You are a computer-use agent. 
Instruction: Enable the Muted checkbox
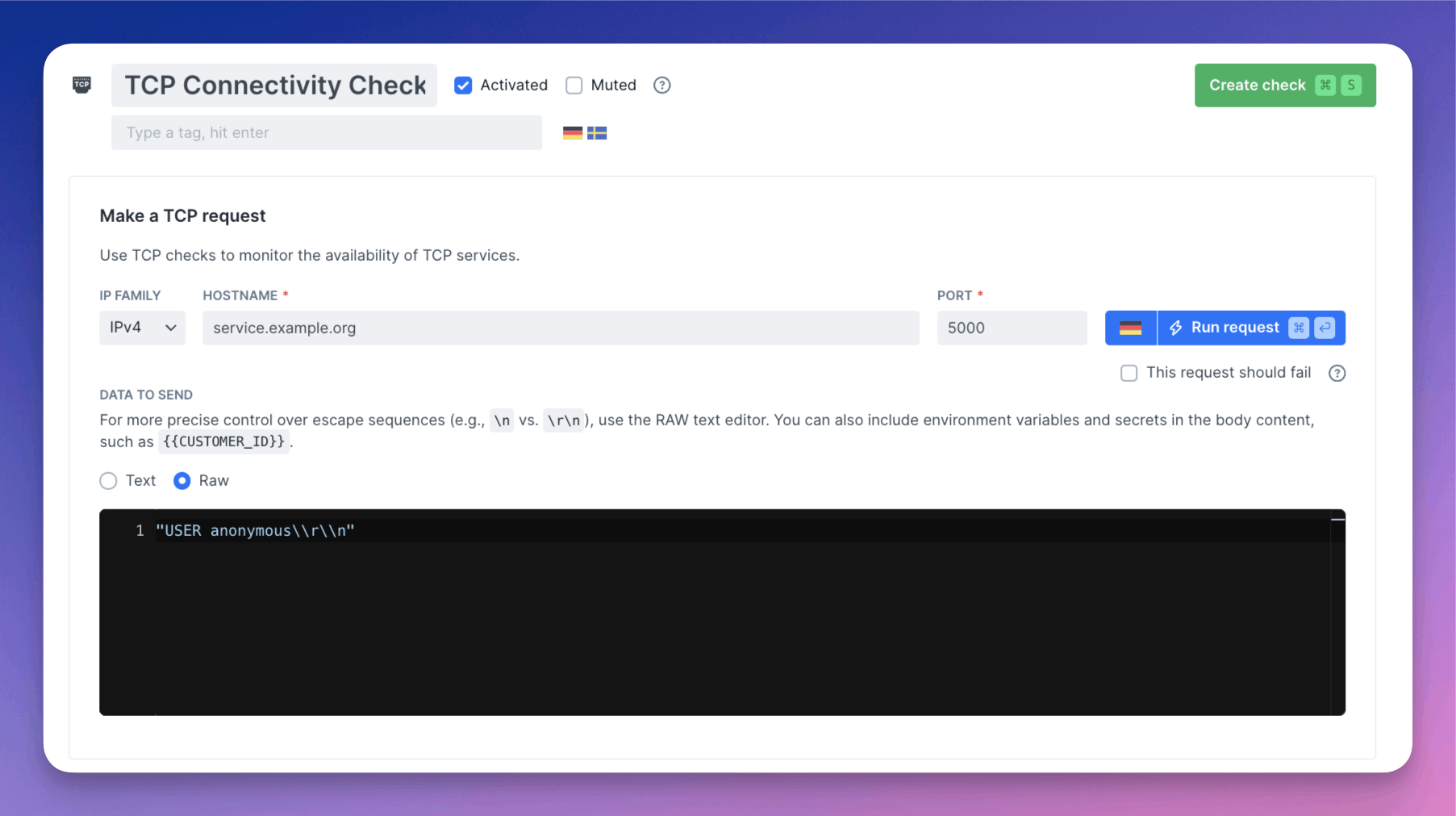574,85
